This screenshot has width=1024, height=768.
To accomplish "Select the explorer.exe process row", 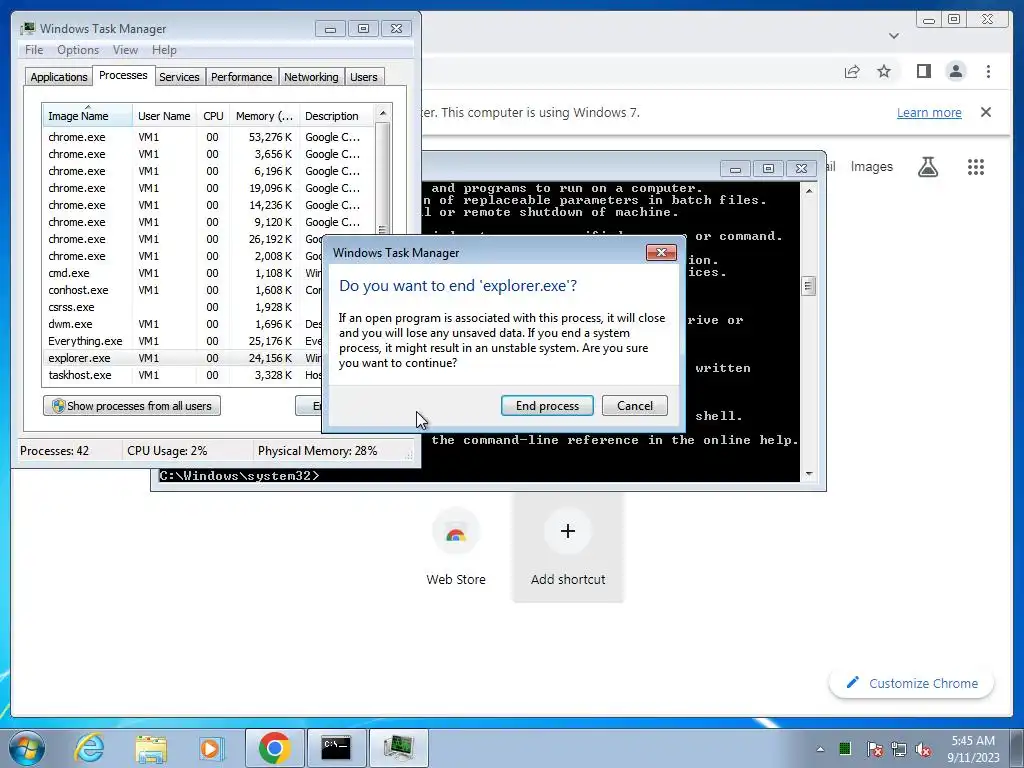I will (x=182, y=358).
